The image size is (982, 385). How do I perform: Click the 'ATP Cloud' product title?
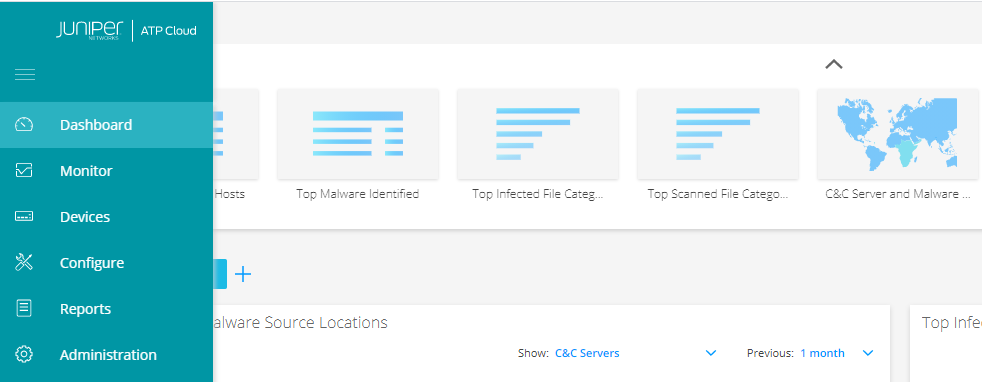(x=168, y=31)
